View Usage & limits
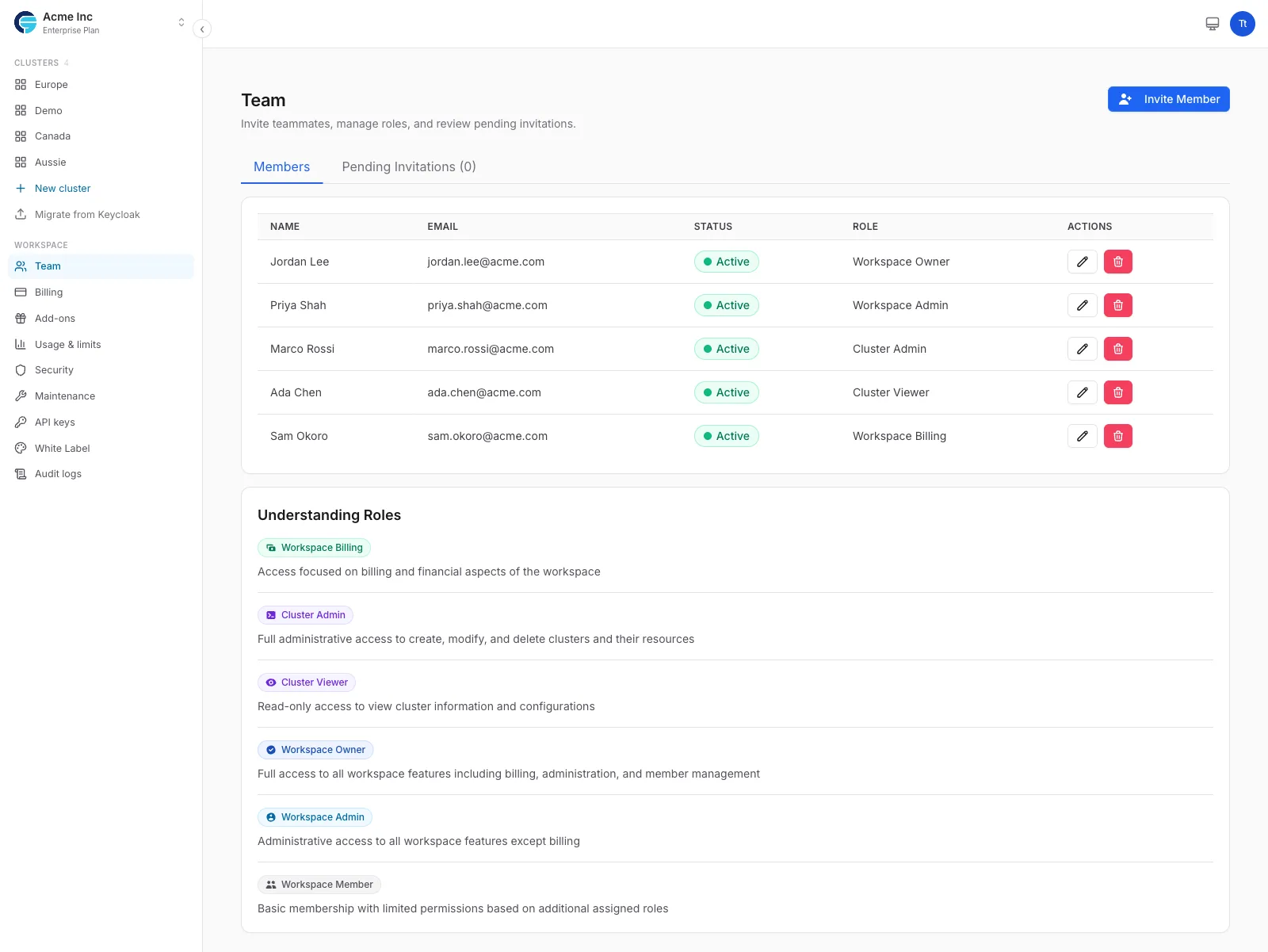Viewport: 1268px width, 952px height. [x=101, y=345]
